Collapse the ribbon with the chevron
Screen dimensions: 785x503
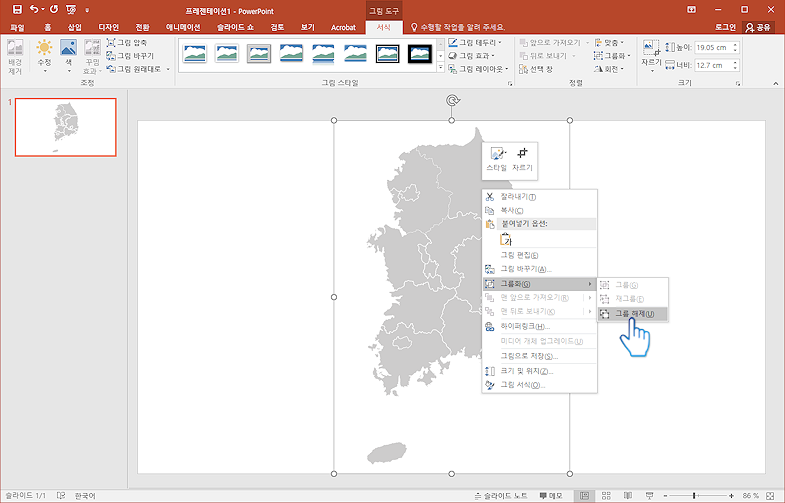coord(775,84)
